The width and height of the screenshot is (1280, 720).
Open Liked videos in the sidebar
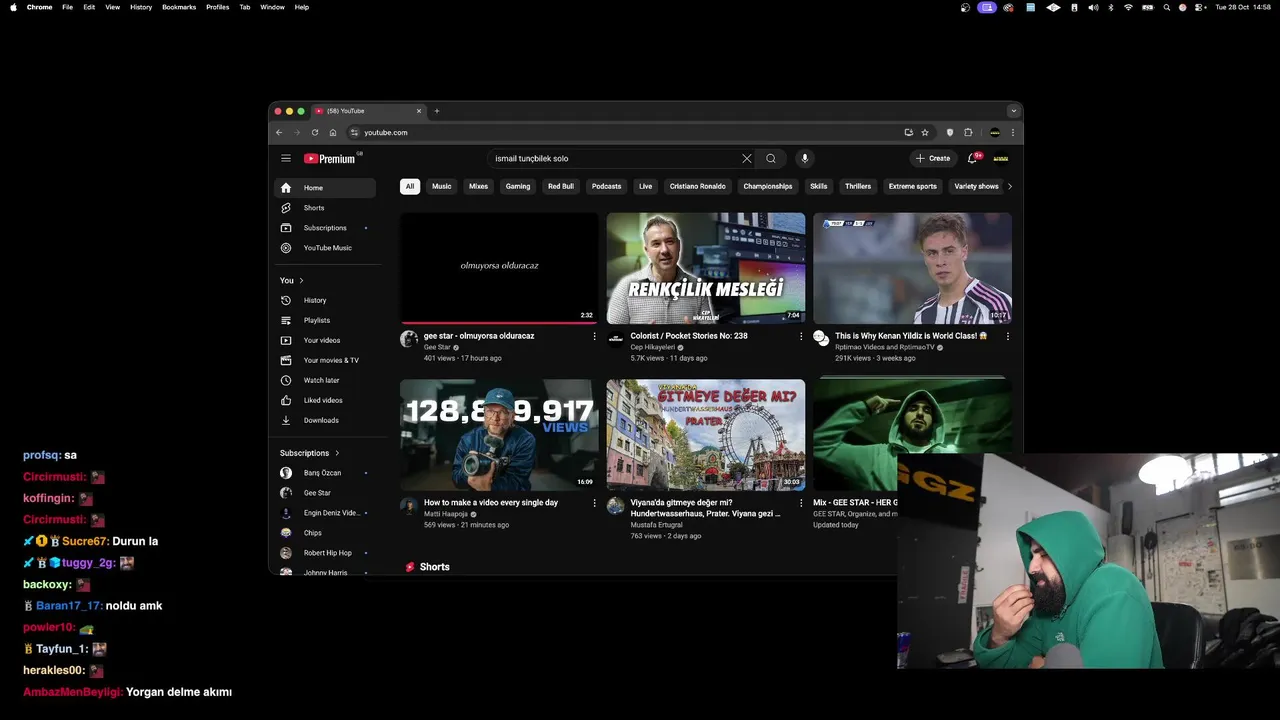(325, 400)
